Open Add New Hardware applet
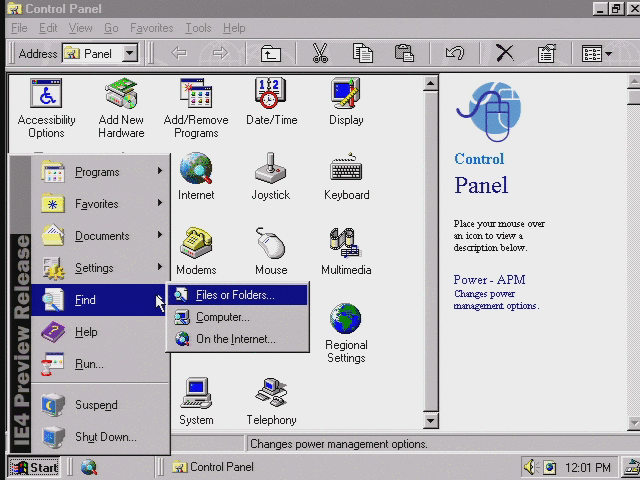 (121, 108)
